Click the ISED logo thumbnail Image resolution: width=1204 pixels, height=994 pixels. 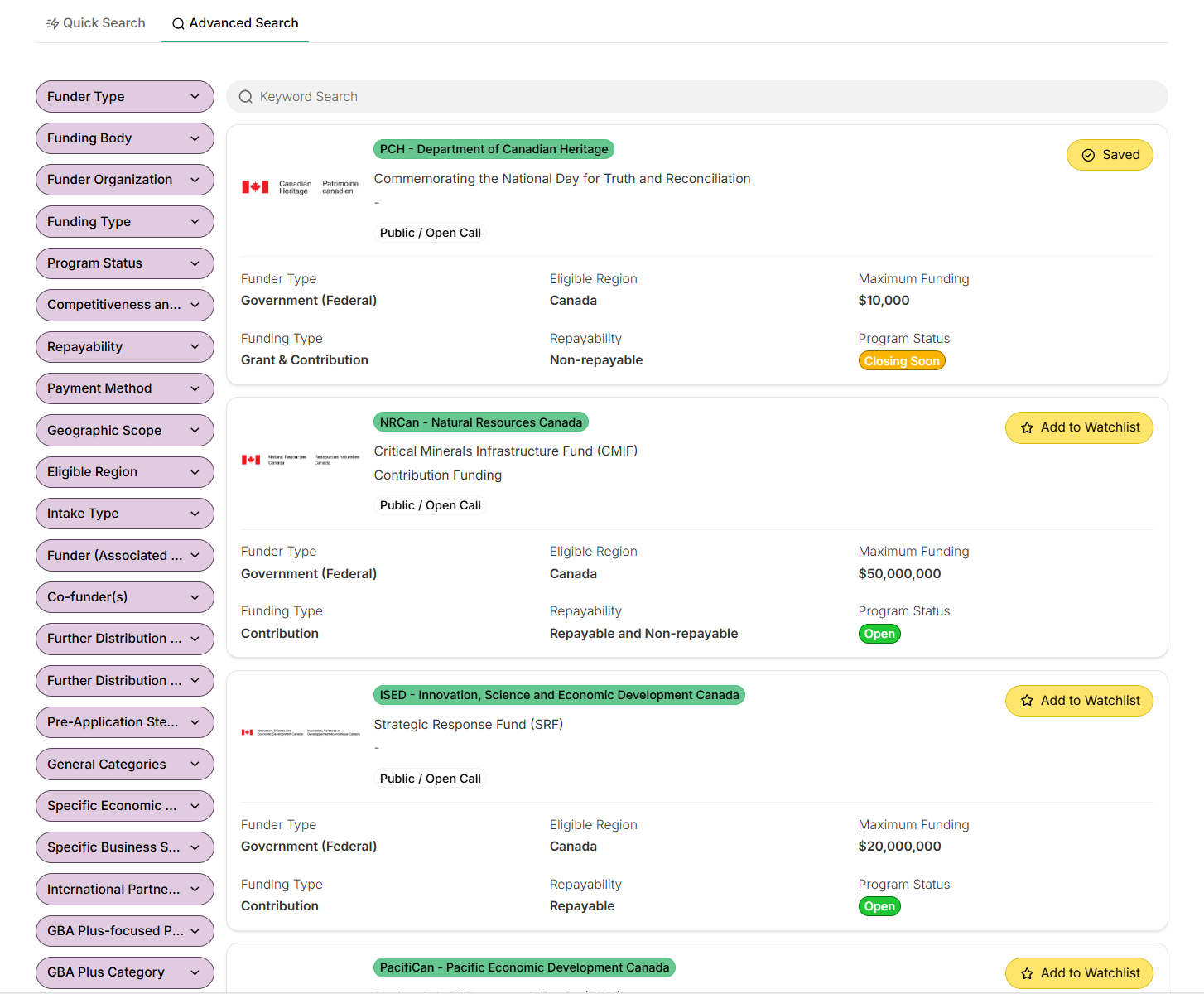click(301, 732)
